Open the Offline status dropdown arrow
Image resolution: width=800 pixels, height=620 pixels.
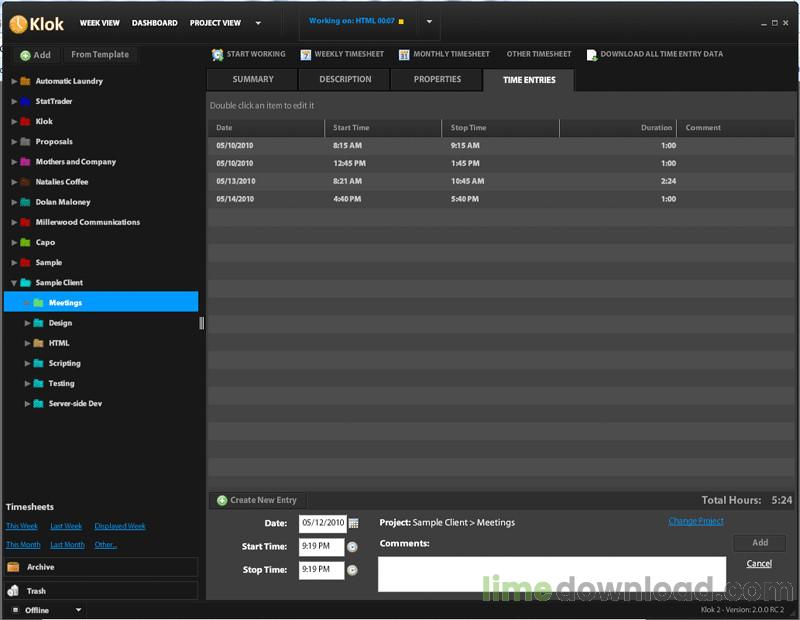[79, 610]
